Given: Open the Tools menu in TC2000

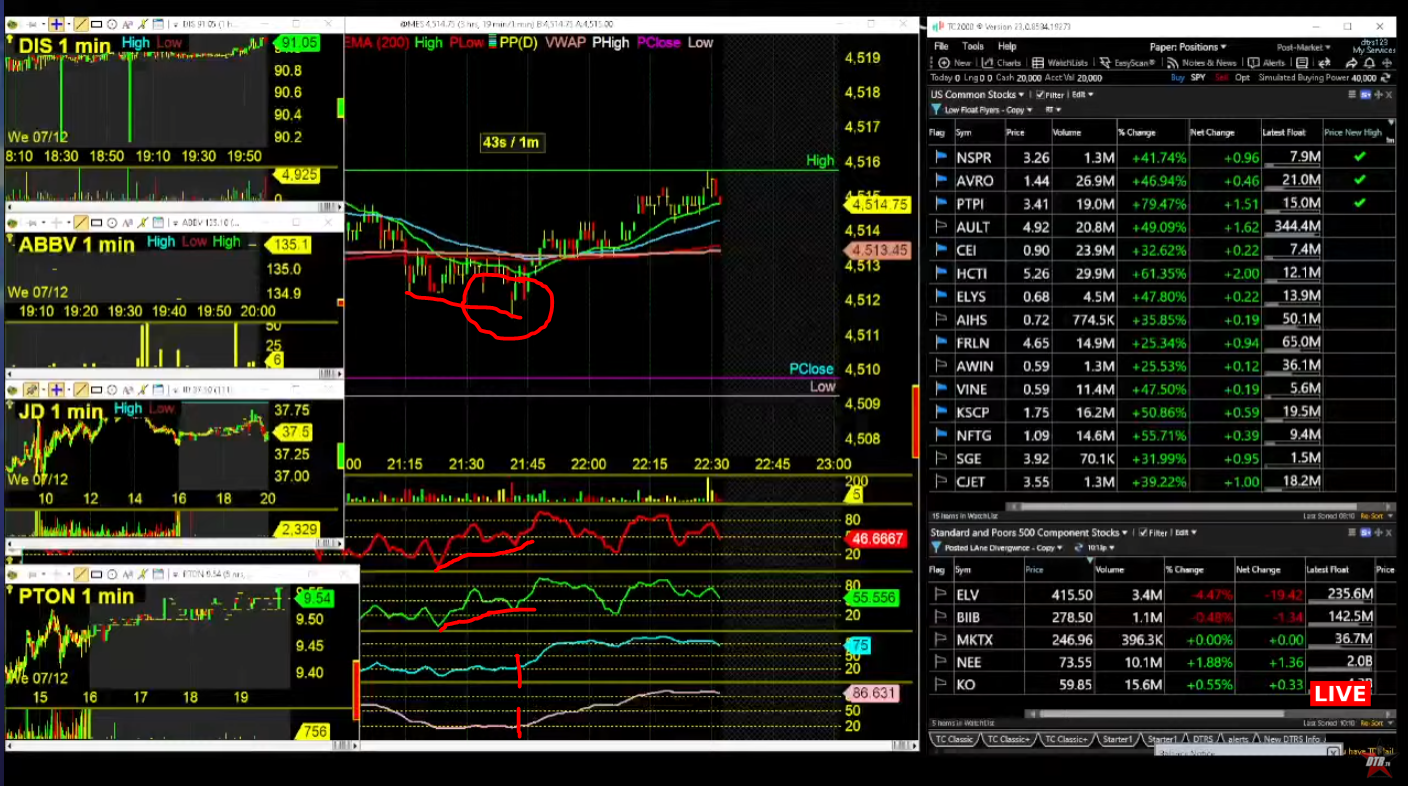Looking at the screenshot, I should pos(973,47).
